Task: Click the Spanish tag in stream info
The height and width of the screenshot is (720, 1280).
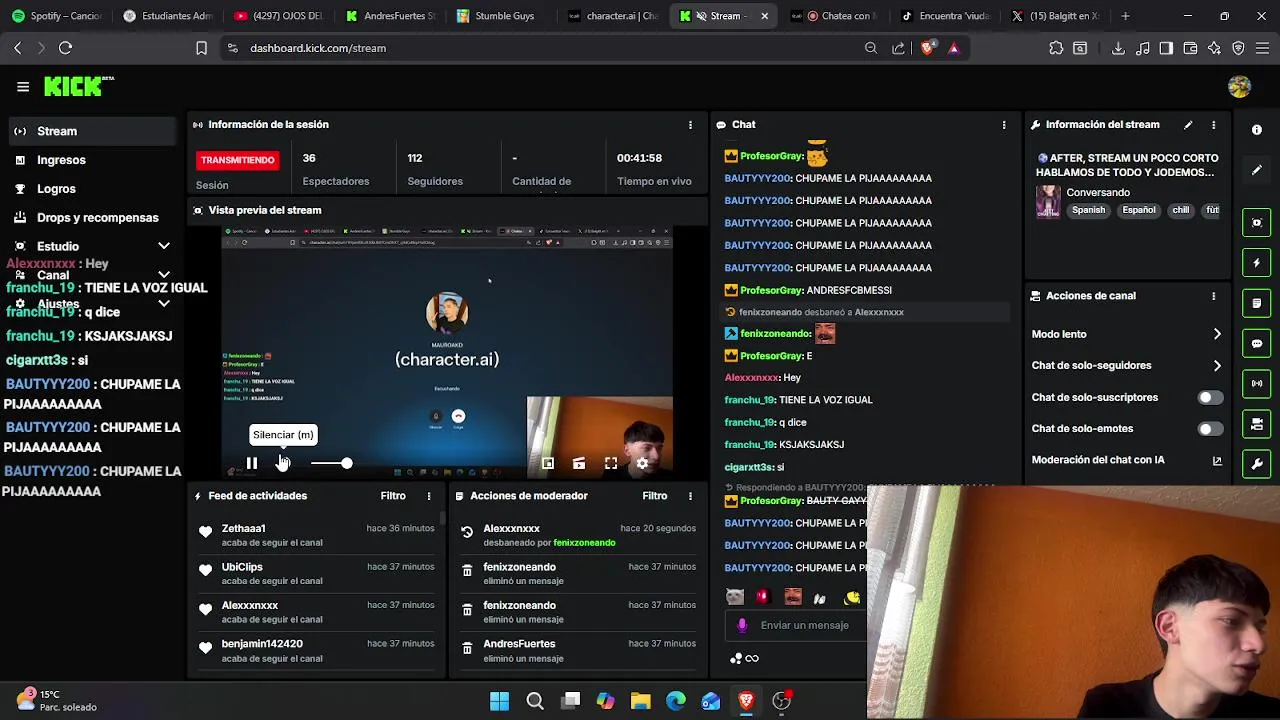Action: pos(1089,210)
